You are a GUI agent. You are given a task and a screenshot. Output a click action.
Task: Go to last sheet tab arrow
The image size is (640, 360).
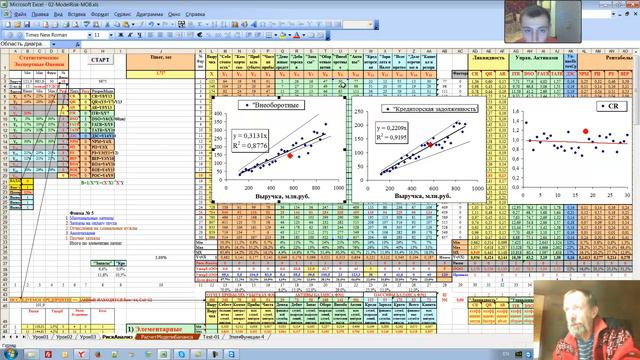[23, 337]
